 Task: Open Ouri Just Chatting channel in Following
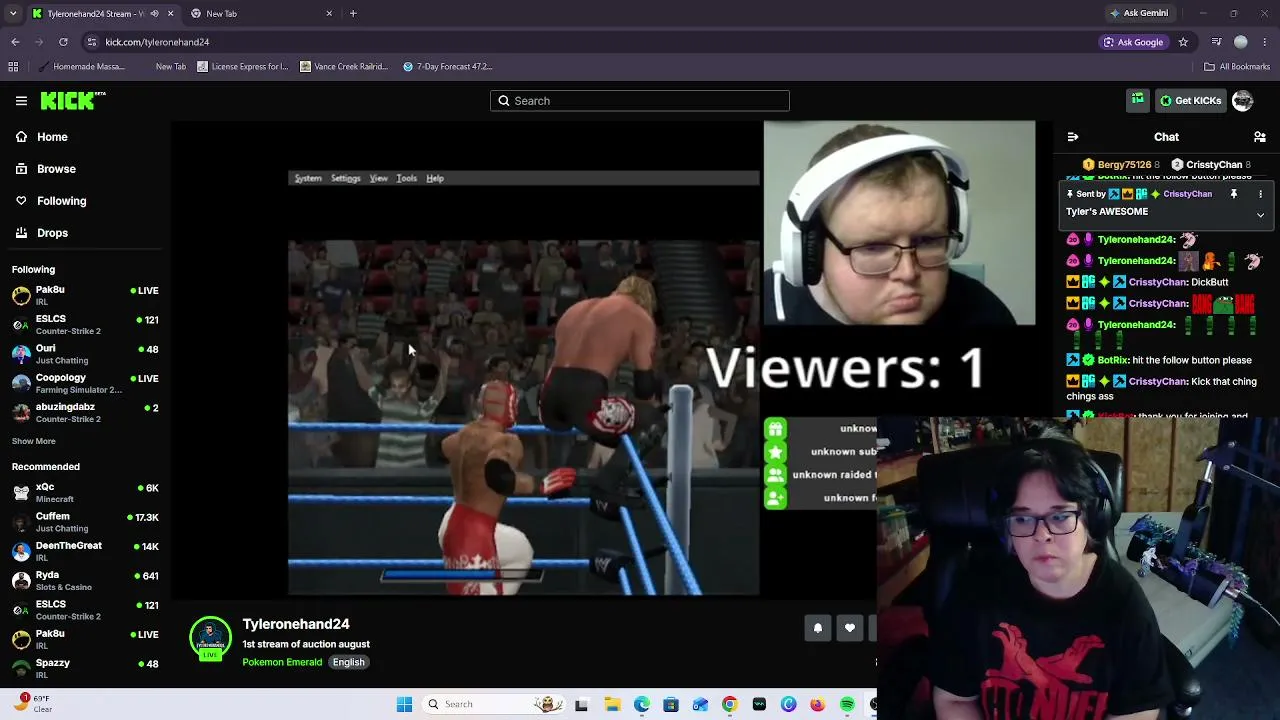pyautogui.click(x=85, y=354)
